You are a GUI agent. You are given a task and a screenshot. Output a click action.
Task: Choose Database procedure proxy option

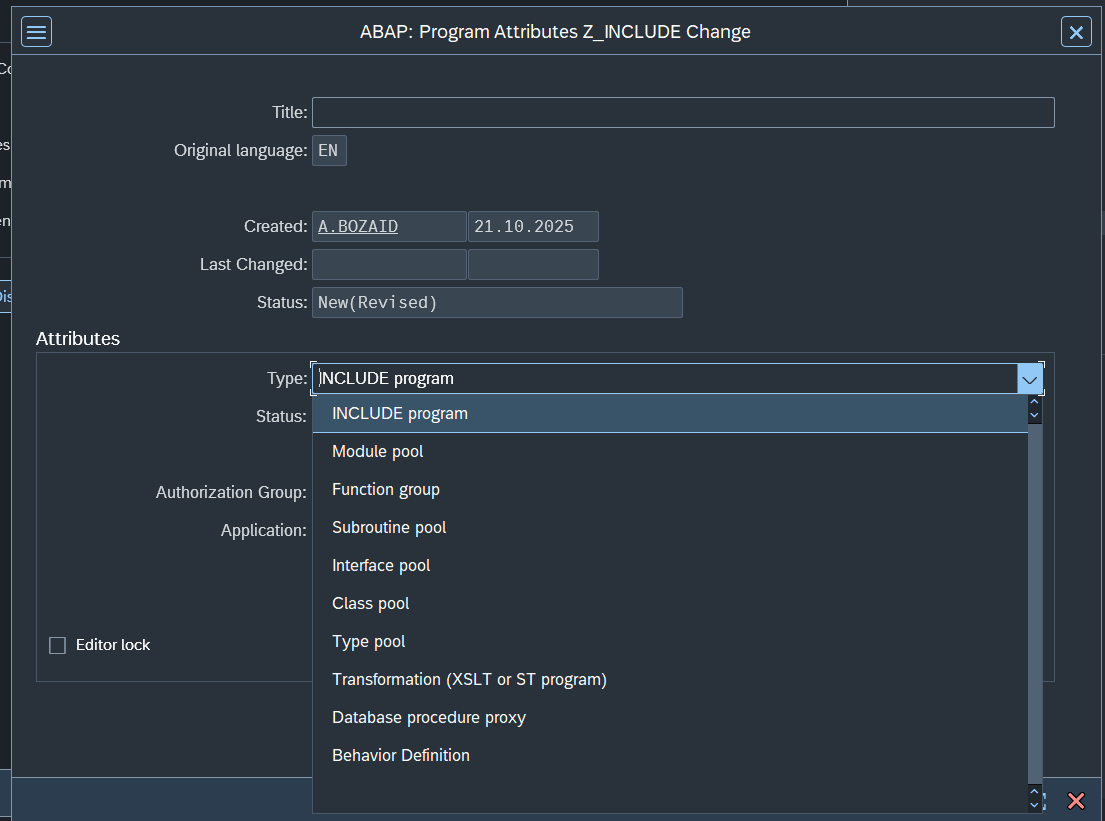(429, 718)
